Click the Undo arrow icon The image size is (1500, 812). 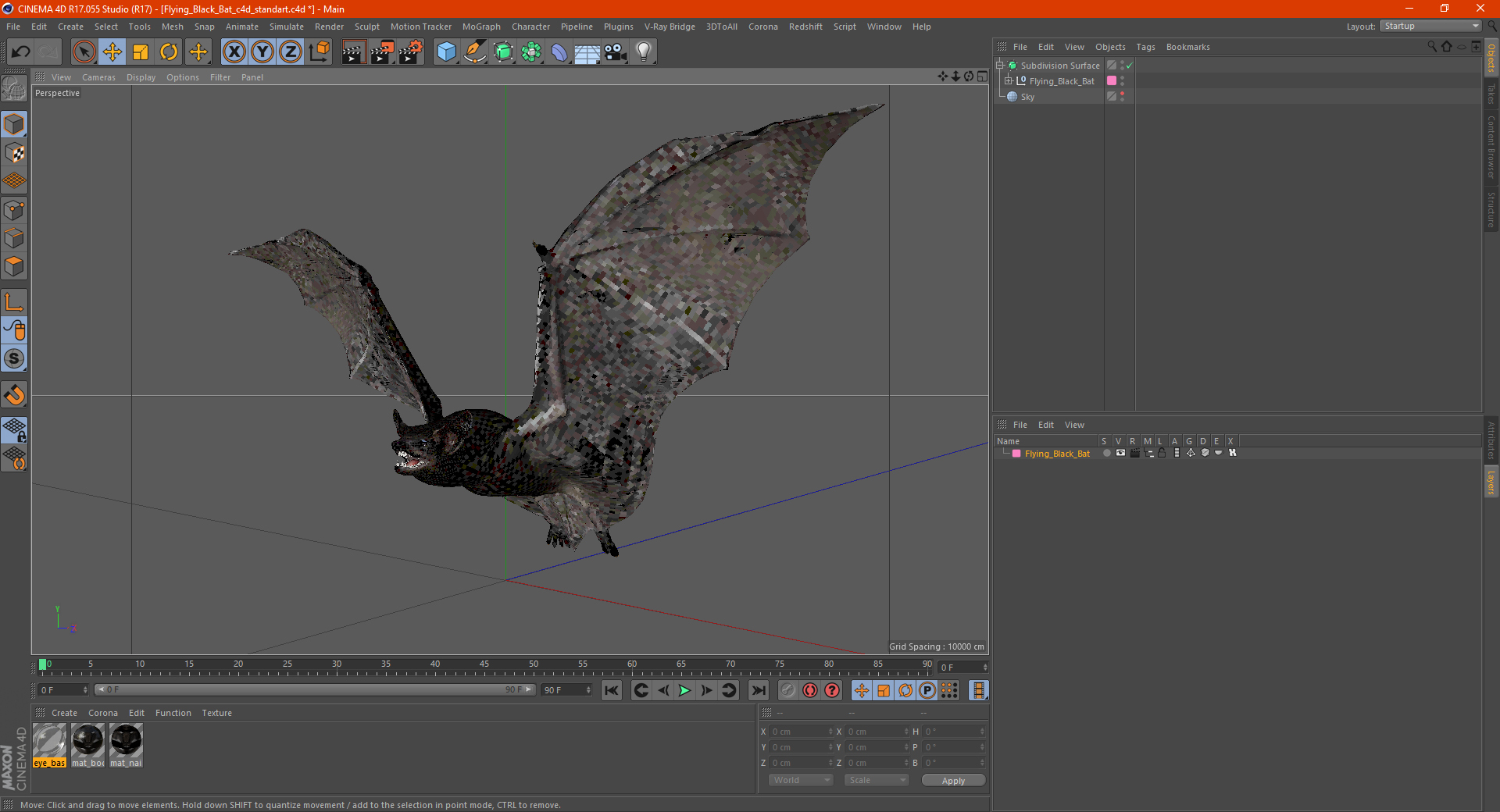click(21, 52)
